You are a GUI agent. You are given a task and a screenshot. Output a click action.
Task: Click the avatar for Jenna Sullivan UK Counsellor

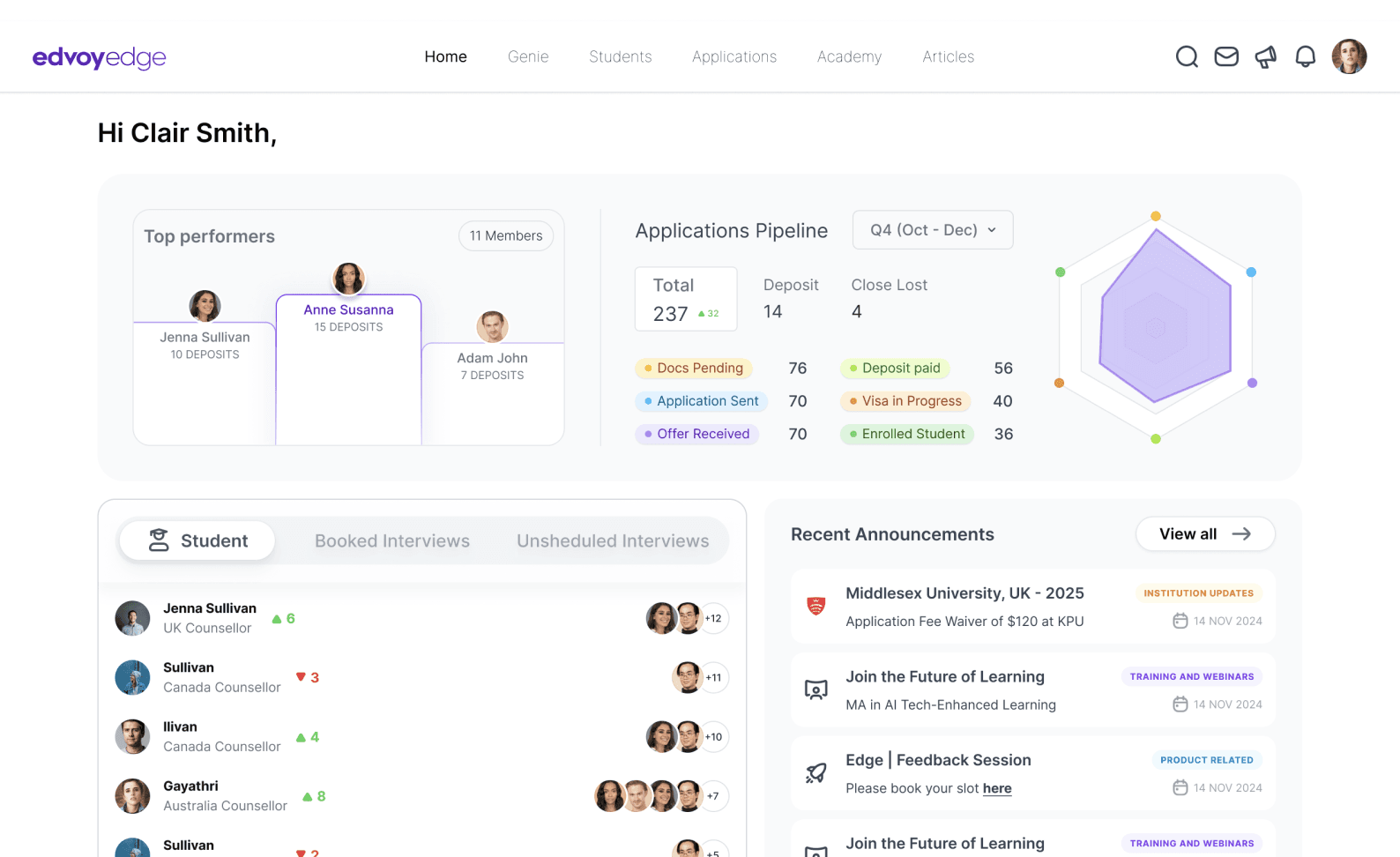pos(132,618)
